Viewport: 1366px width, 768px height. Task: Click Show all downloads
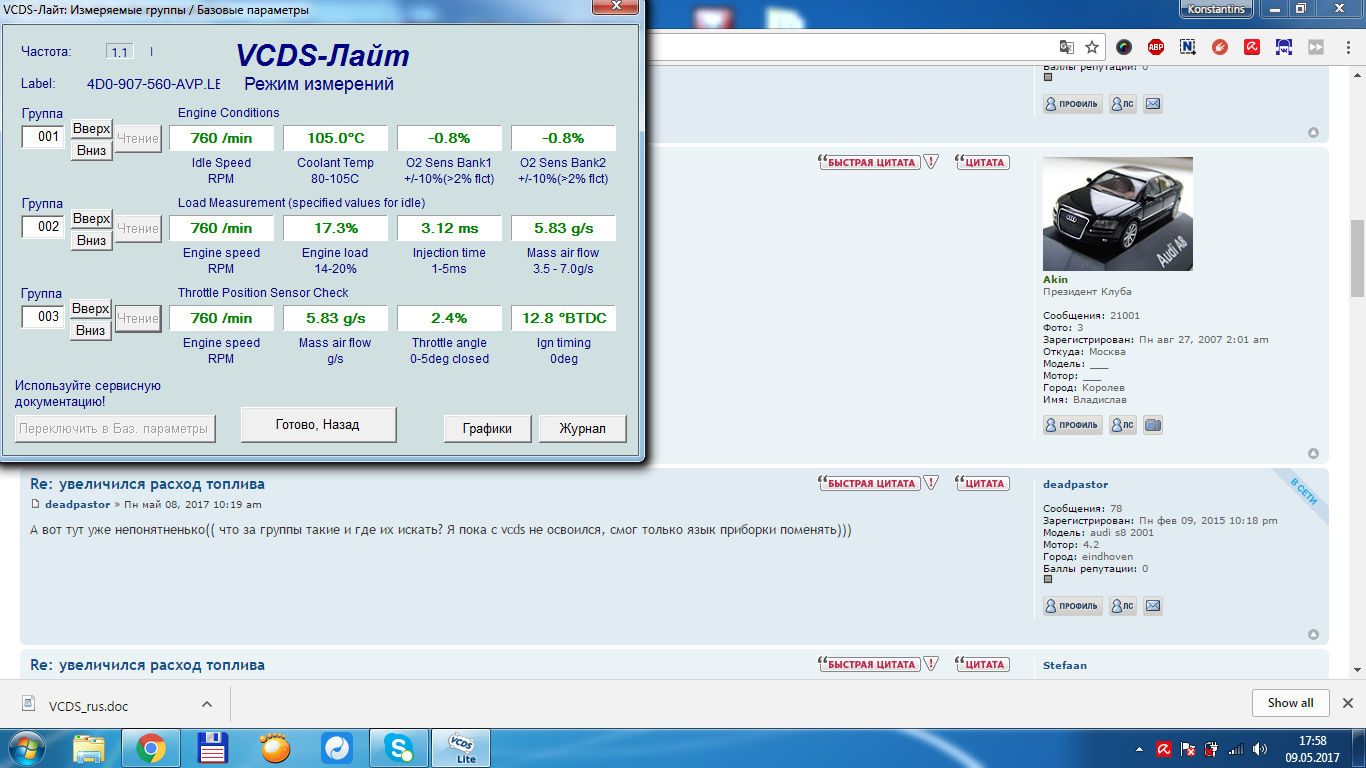point(1290,703)
